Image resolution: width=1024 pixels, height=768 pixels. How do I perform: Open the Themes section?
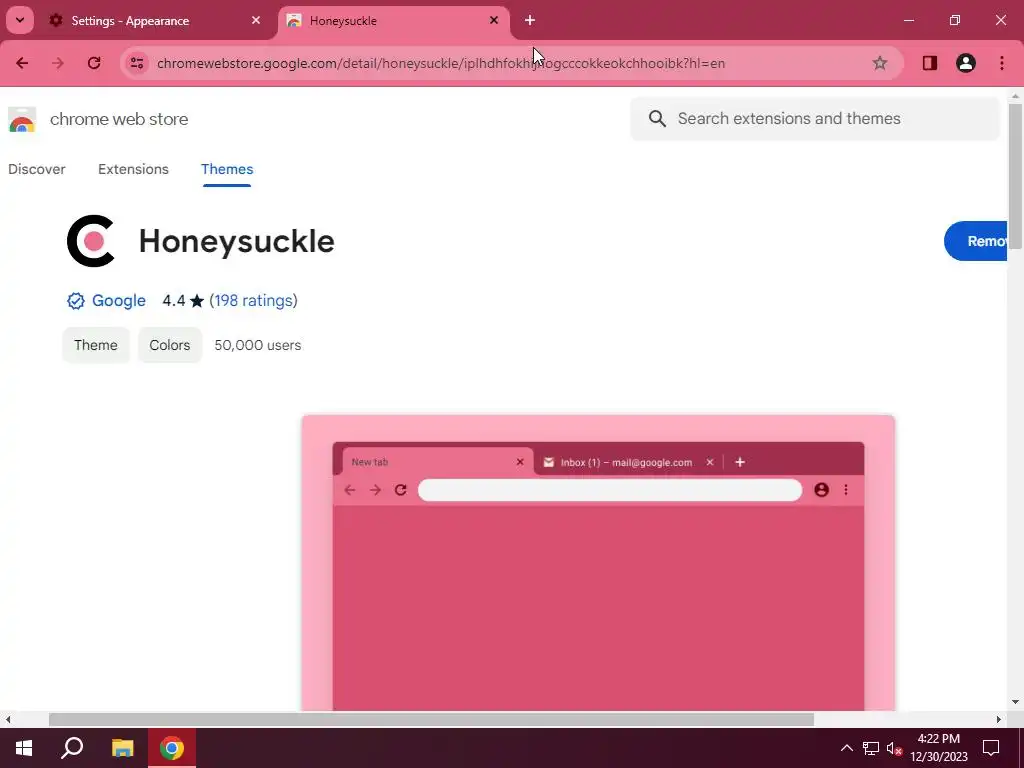pos(227,169)
